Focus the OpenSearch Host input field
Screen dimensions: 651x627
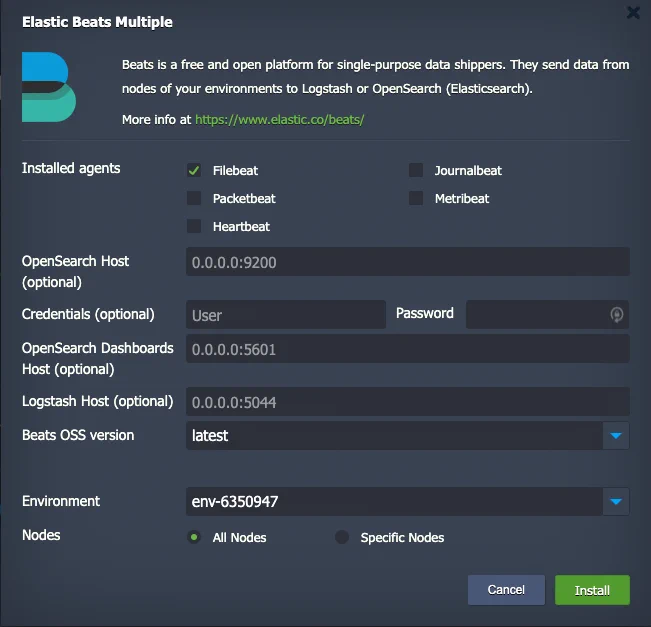pos(408,262)
